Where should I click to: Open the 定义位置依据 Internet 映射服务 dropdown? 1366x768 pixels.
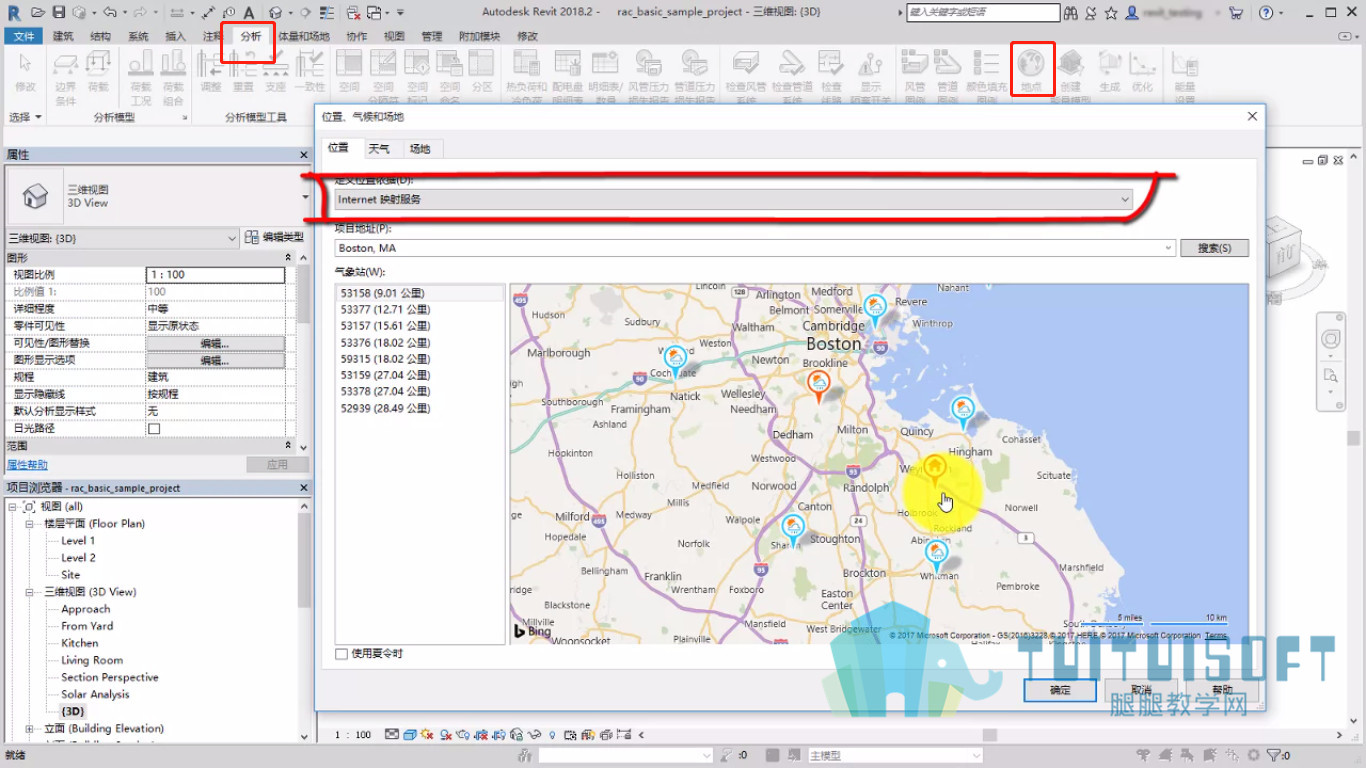tap(734, 199)
